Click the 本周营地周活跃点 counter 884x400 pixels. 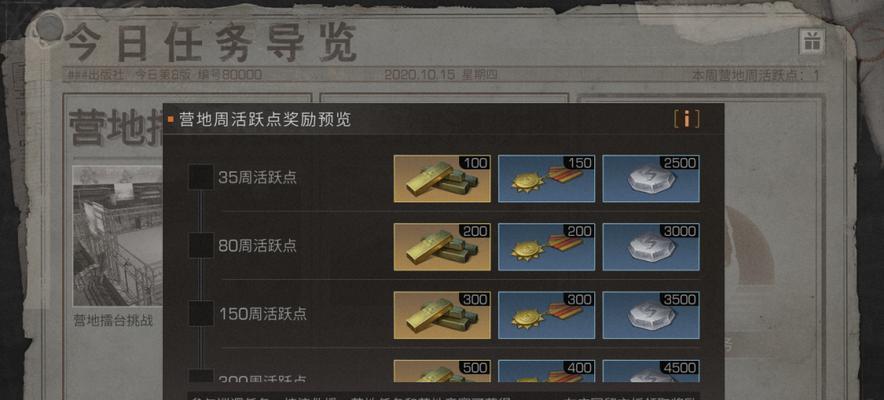[755, 75]
